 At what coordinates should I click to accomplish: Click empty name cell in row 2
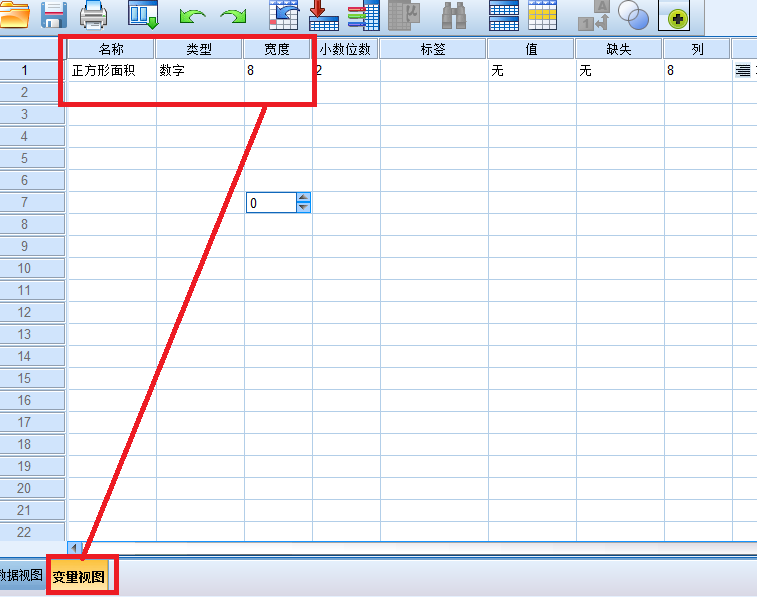tap(112, 92)
